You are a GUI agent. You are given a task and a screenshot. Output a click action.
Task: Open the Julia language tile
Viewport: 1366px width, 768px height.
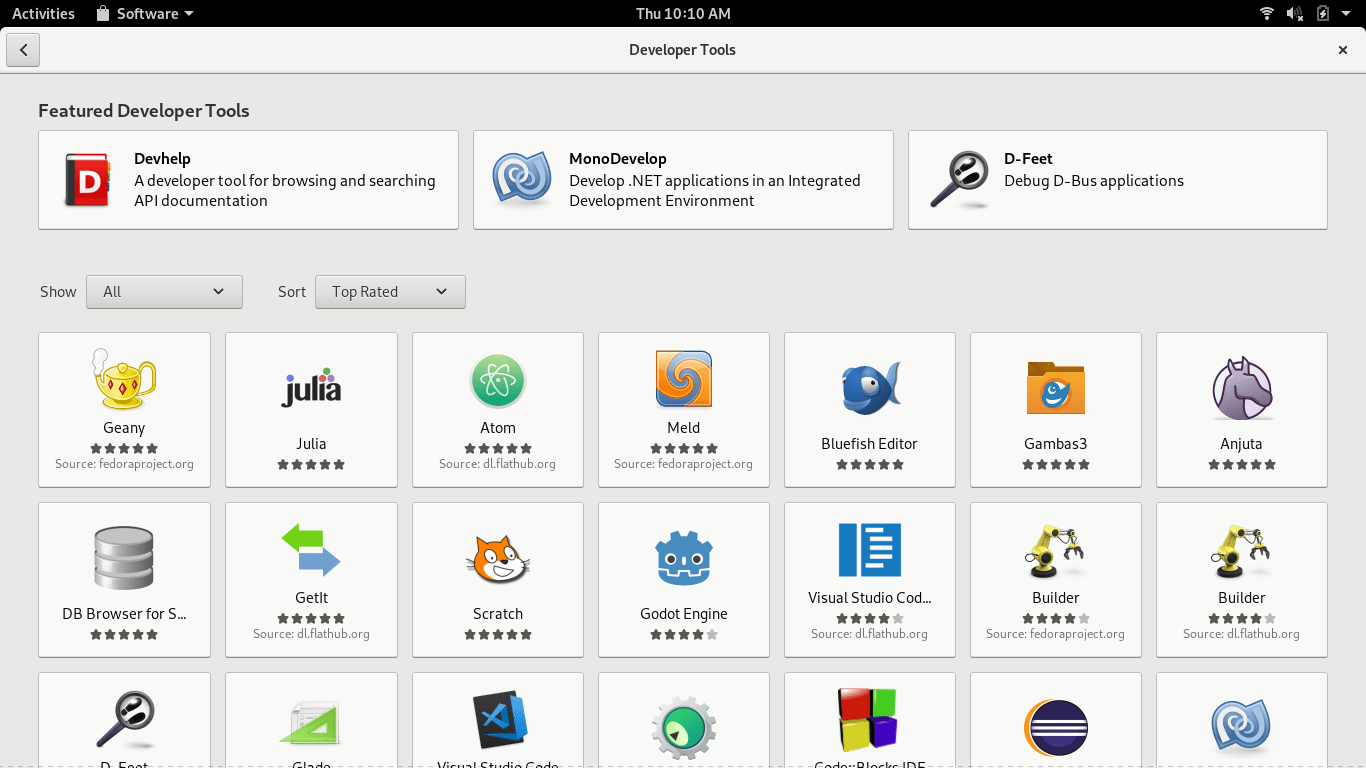pos(311,410)
